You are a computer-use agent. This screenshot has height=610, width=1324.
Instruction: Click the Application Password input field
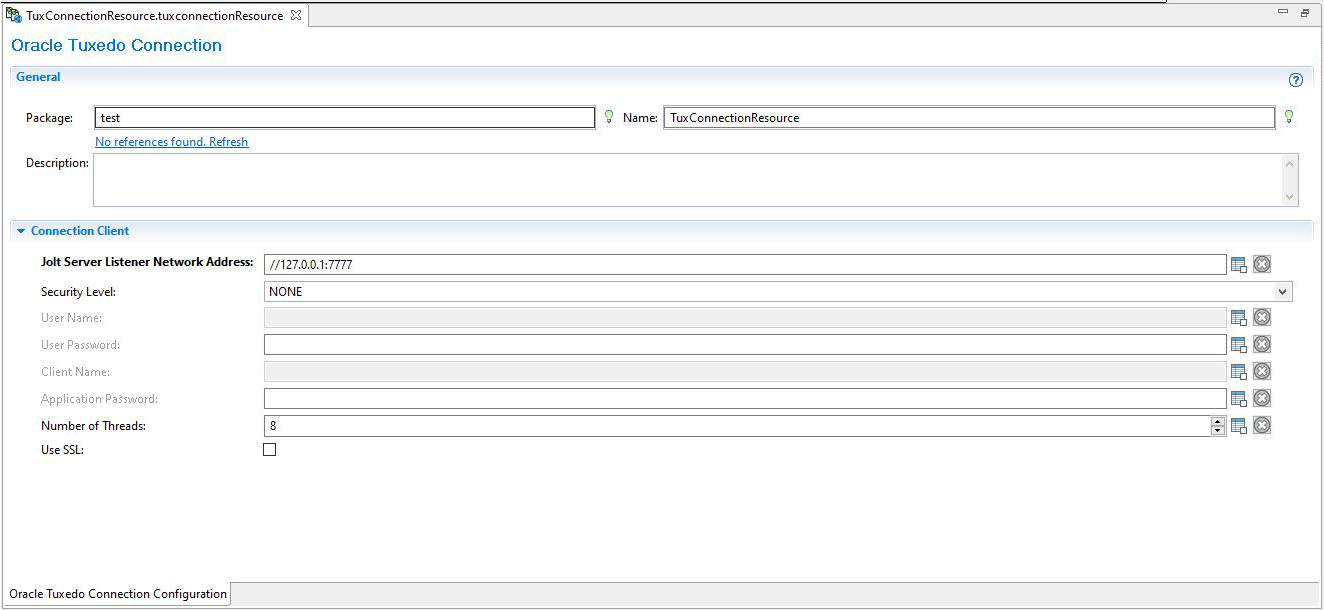tap(745, 399)
